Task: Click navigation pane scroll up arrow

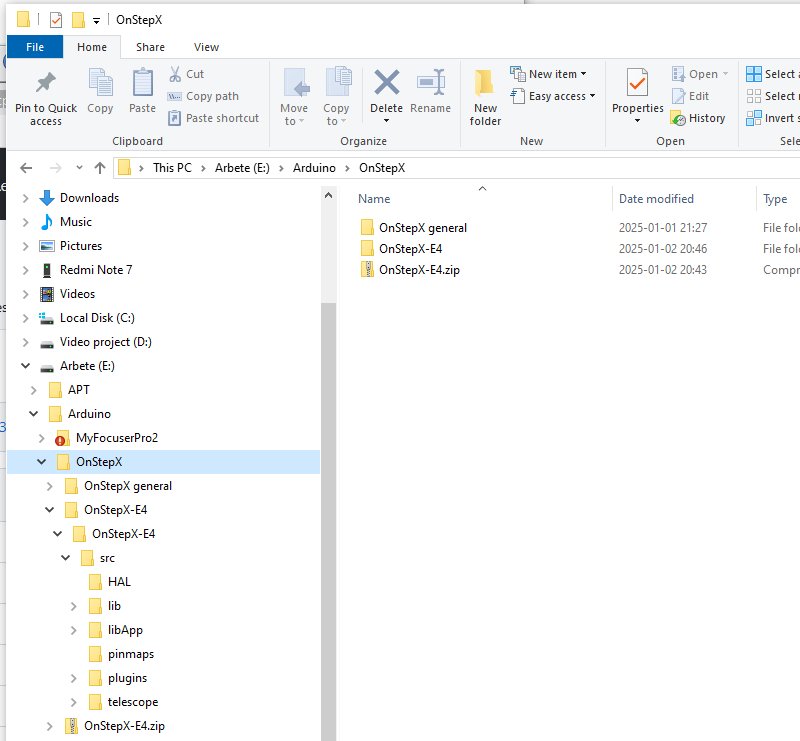Action: [329, 195]
